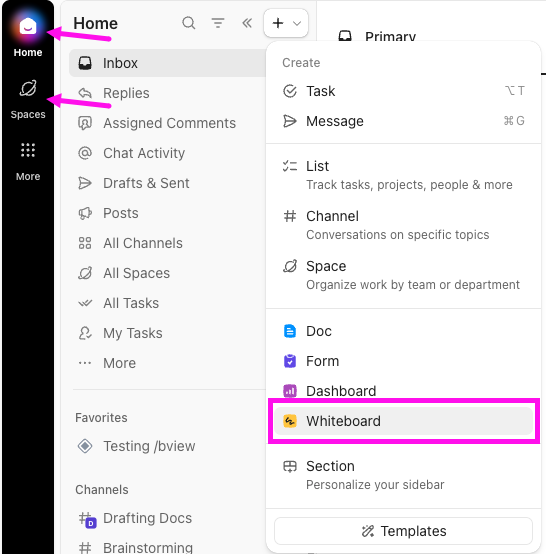The height and width of the screenshot is (554, 546).
Task: Click the Templates button
Action: point(404,531)
